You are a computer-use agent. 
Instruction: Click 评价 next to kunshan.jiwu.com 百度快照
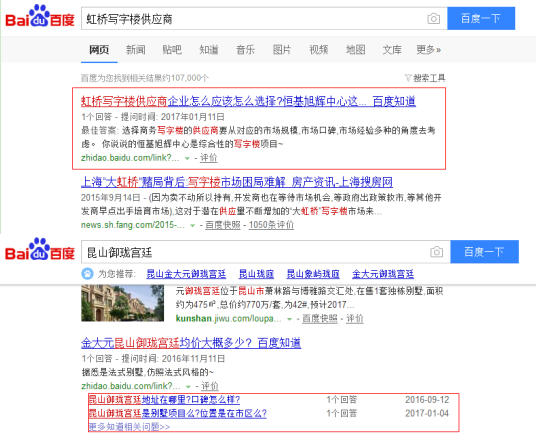tap(354, 318)
